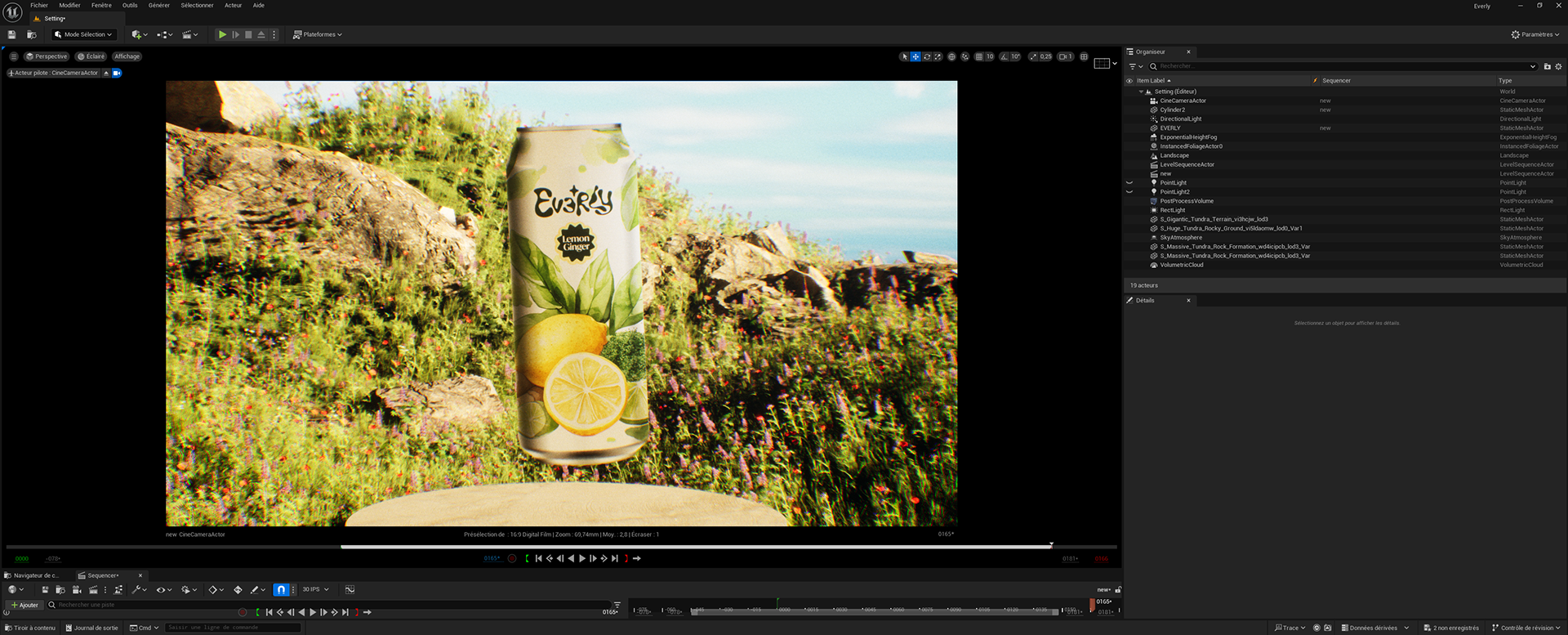Open the Journal de sortie
1568x635 pixels.
[x=91, y=628]
